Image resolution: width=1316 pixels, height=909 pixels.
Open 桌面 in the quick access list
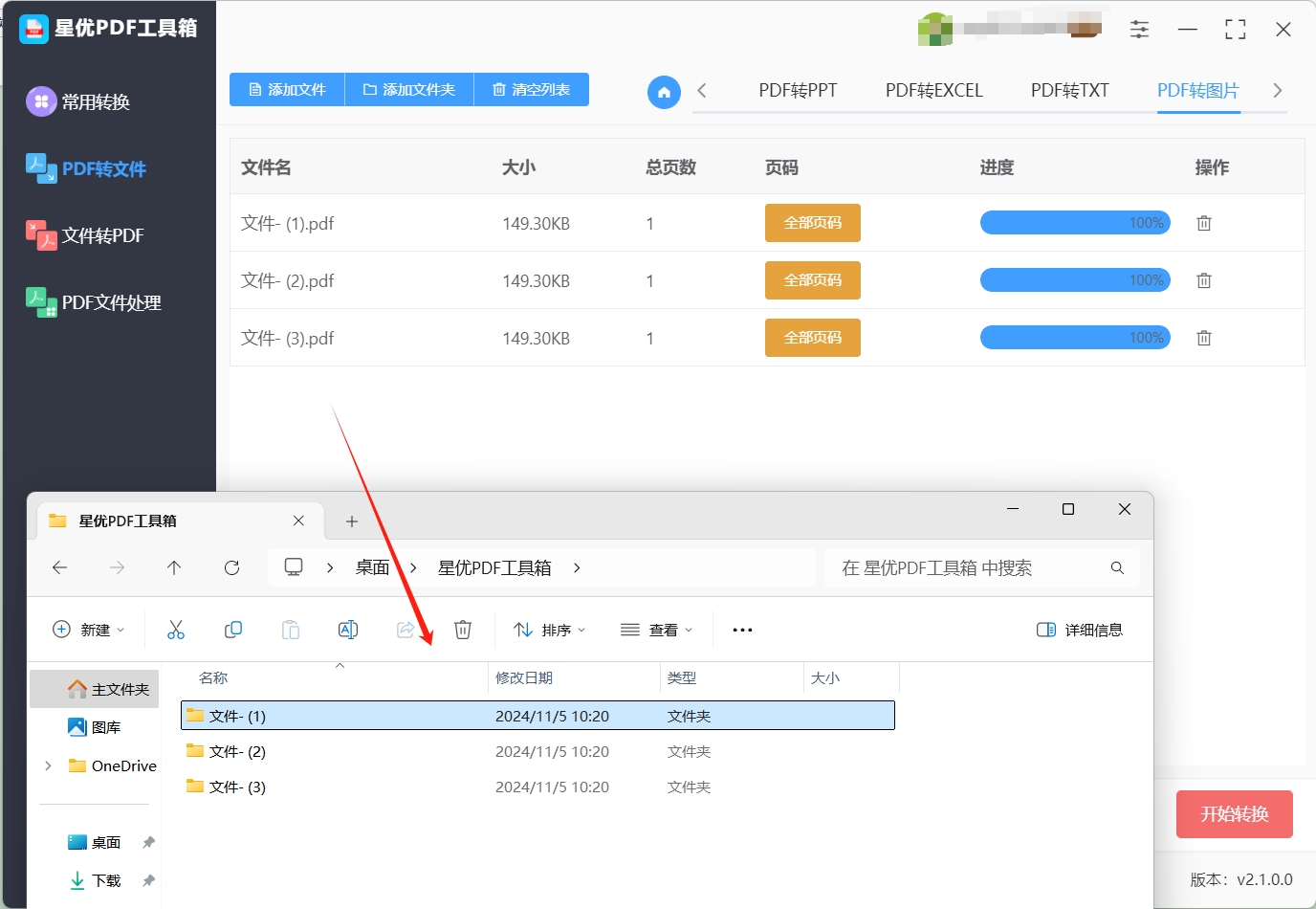pyautogui.click(x=95, y=842)
